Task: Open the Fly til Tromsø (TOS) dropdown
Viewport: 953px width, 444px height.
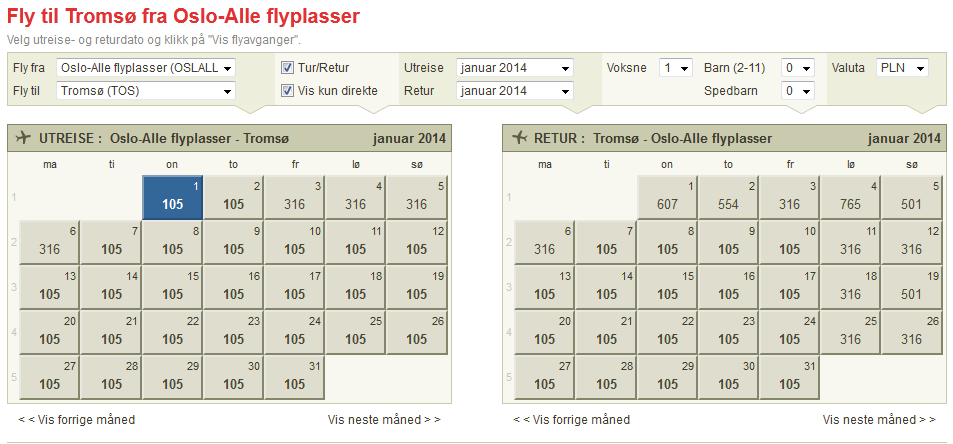Action: tap(145, 91)
